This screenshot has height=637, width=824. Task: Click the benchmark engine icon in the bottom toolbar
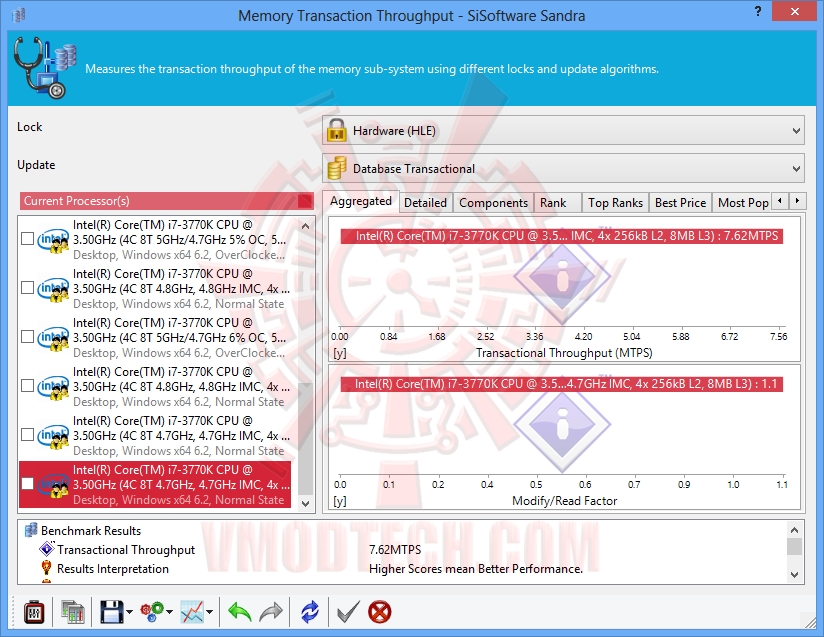[34, 612]
